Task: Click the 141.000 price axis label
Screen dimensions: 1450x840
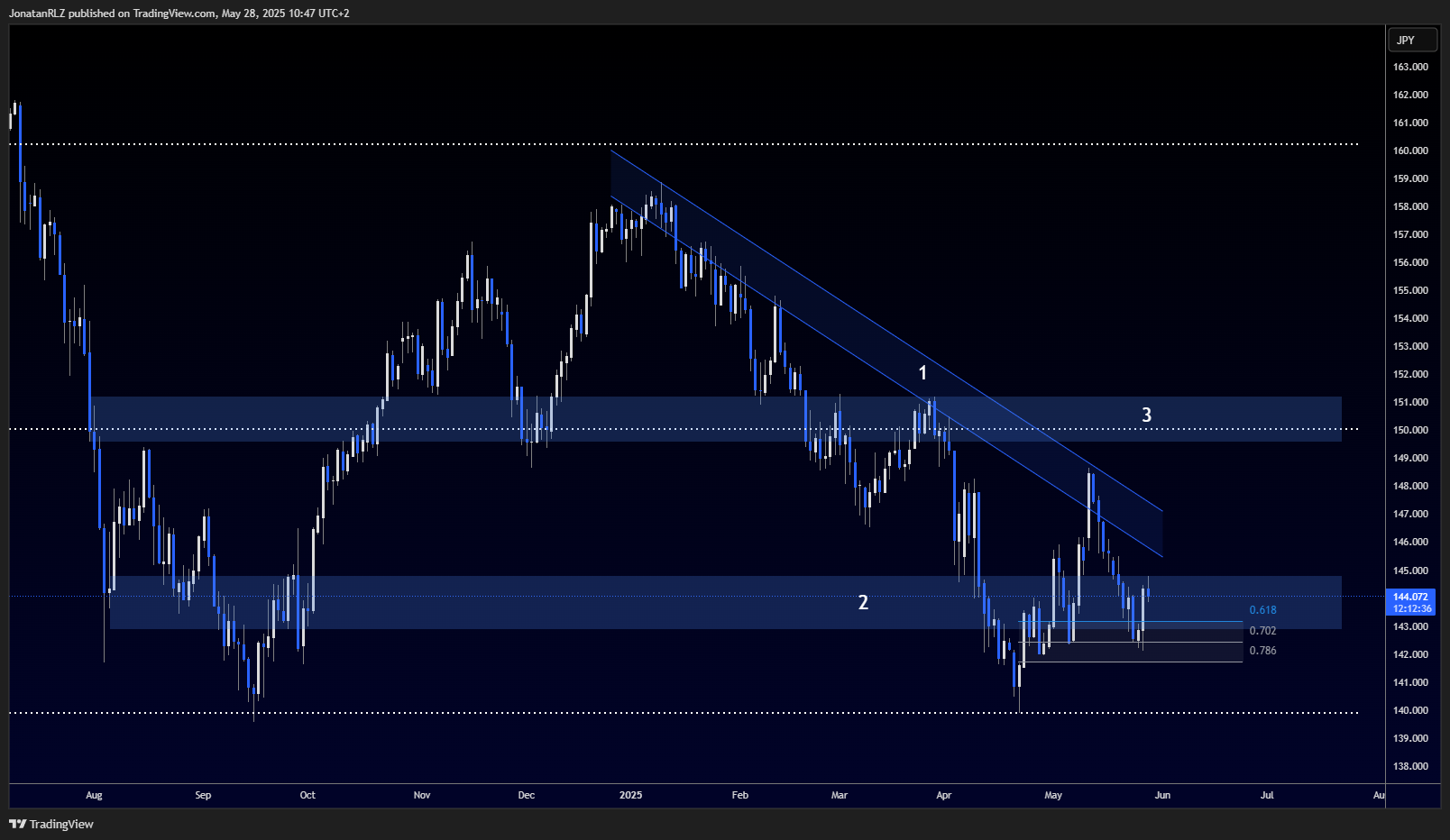Action: pyautogui.click(x=1410, y=682)
